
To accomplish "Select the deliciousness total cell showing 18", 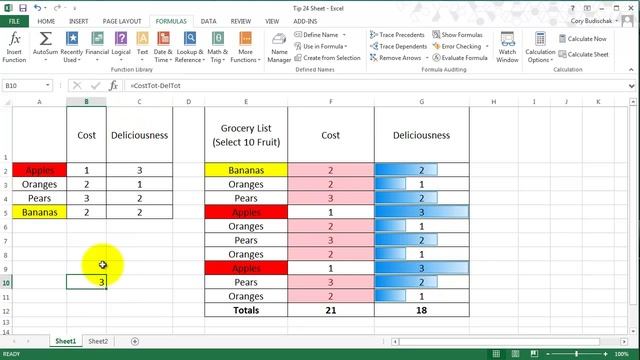I will pyautogui.click(x=422, y=310).
